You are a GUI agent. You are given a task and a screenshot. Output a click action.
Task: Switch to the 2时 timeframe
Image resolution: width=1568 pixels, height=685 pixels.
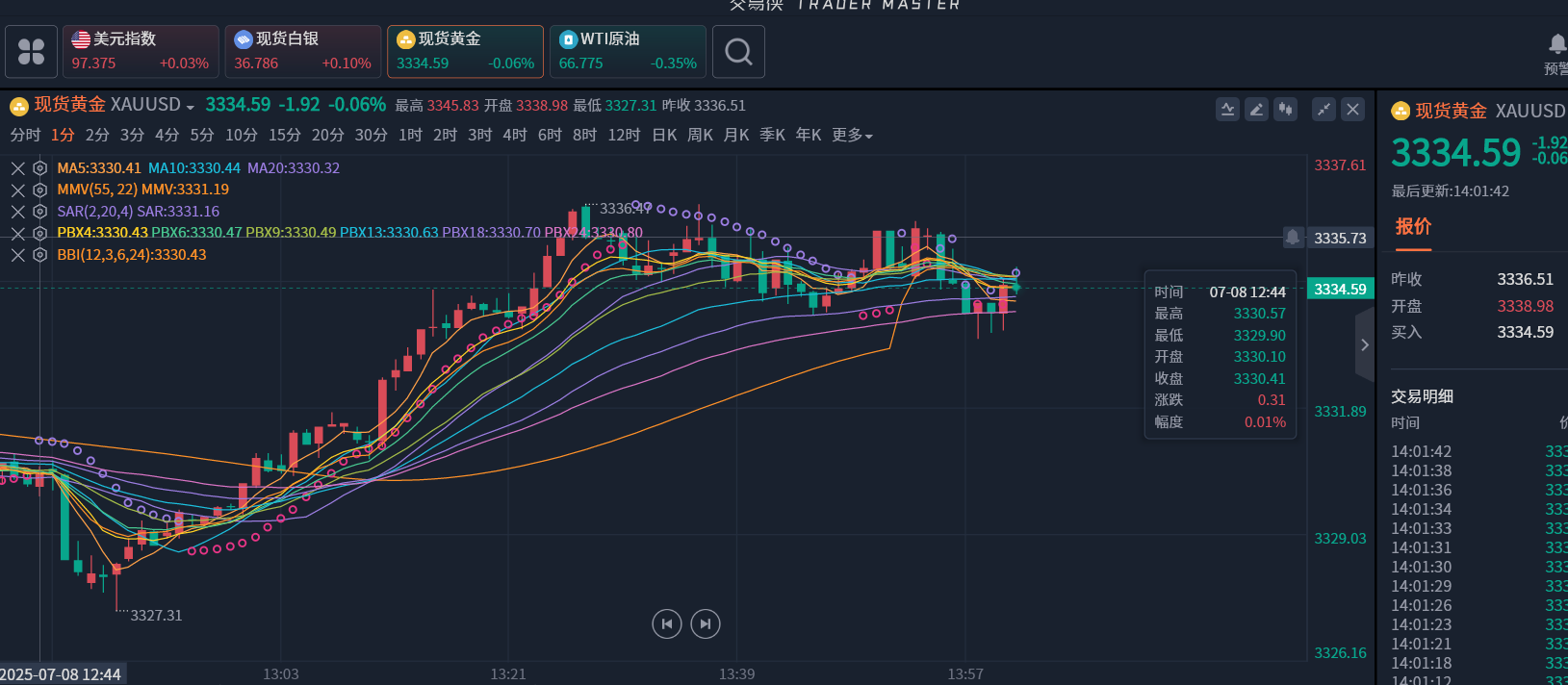click(x=445, y=135)
